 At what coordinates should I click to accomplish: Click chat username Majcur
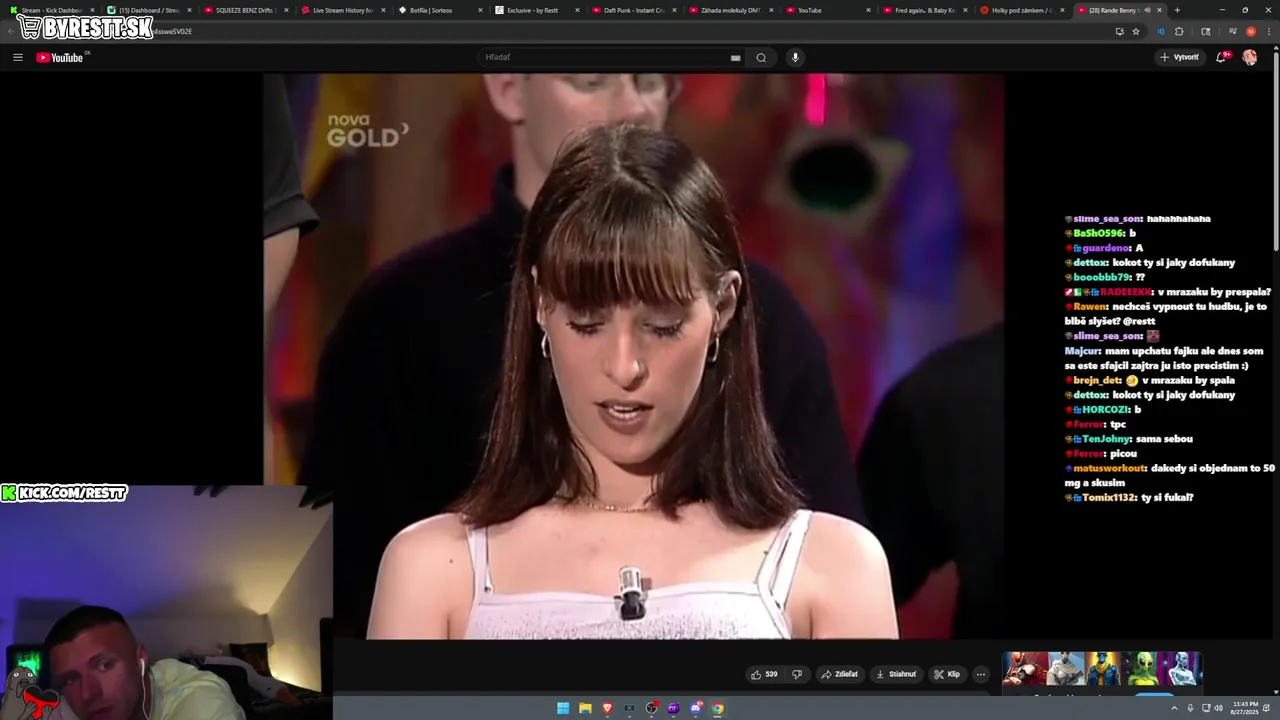tap(1082, 351)
